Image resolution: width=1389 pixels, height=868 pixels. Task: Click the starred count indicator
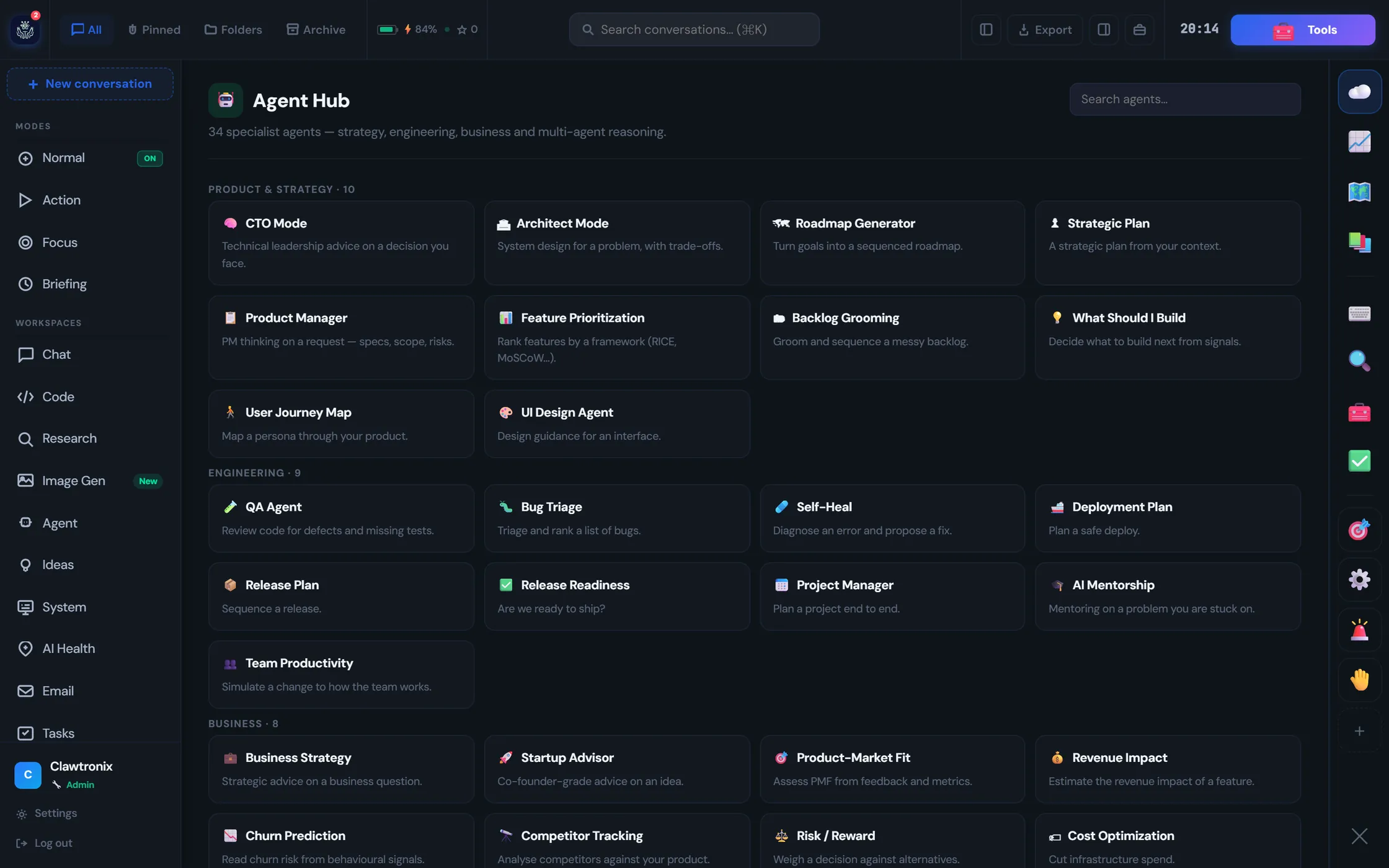(x=467, y=29)
